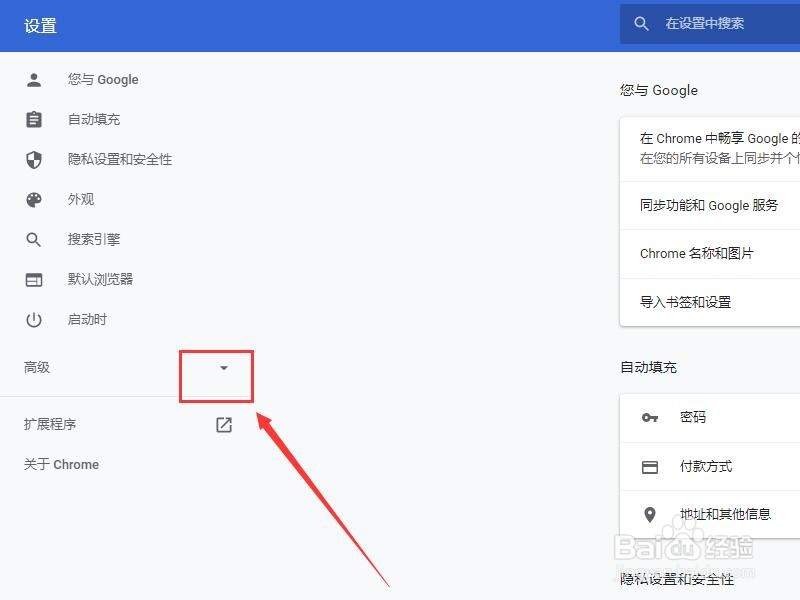Click the palette icon for 外观
Screen dimensions: 800x600
coord(34,199)
